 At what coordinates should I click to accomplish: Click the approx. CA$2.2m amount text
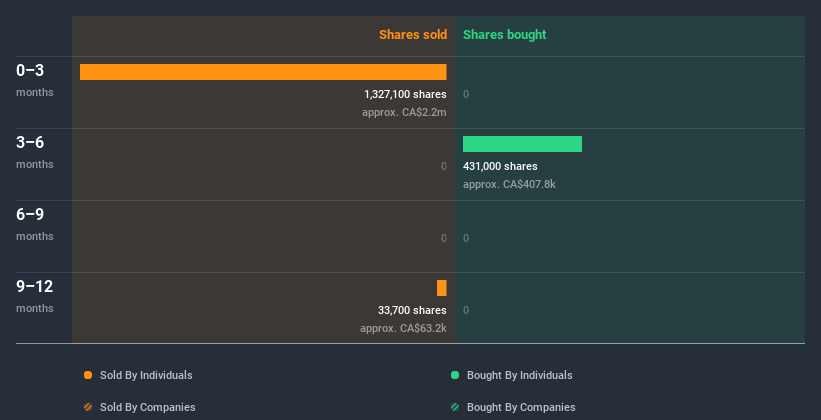coord(404,112)
